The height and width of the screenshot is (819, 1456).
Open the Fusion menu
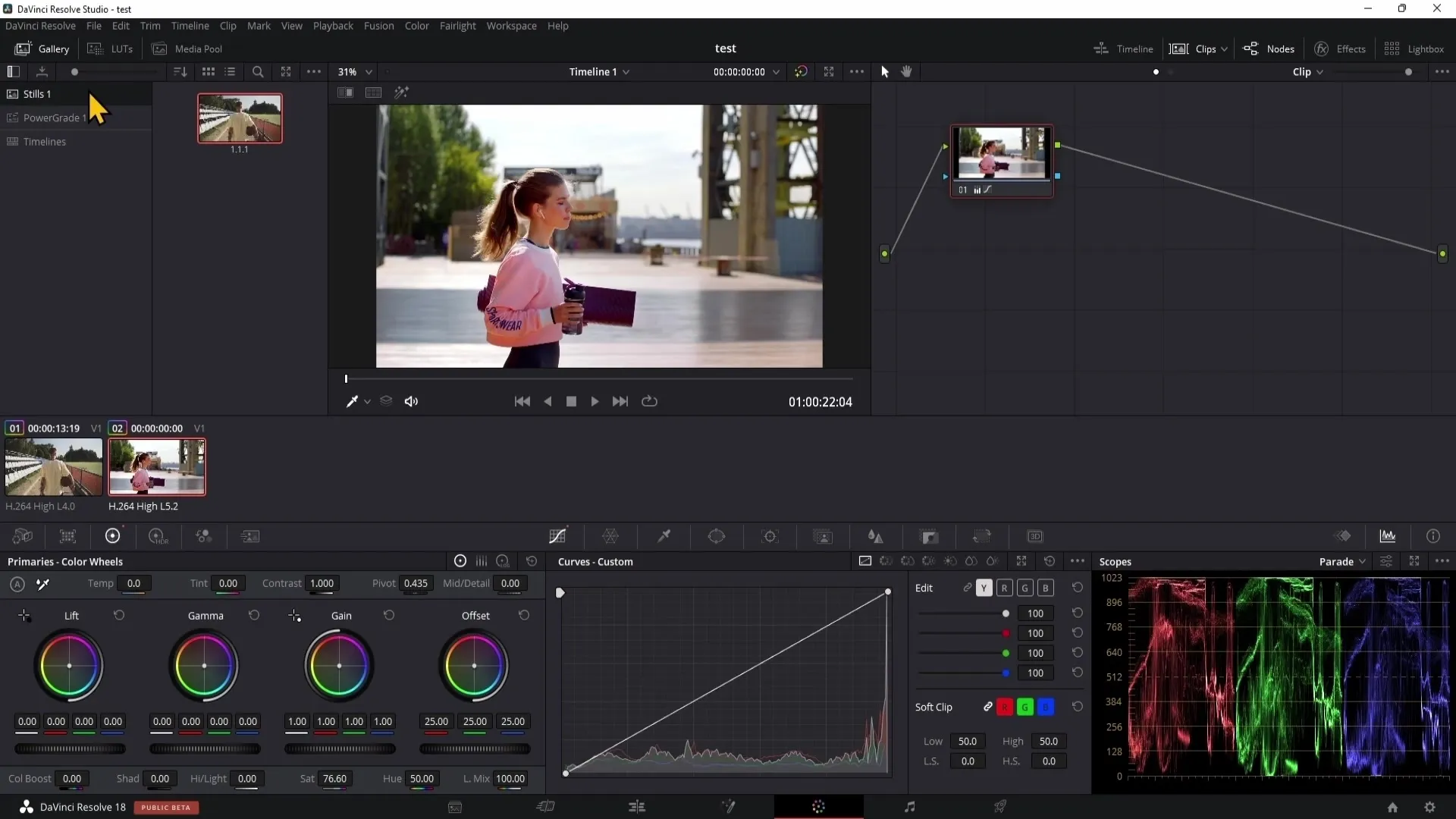click(378, 26)
